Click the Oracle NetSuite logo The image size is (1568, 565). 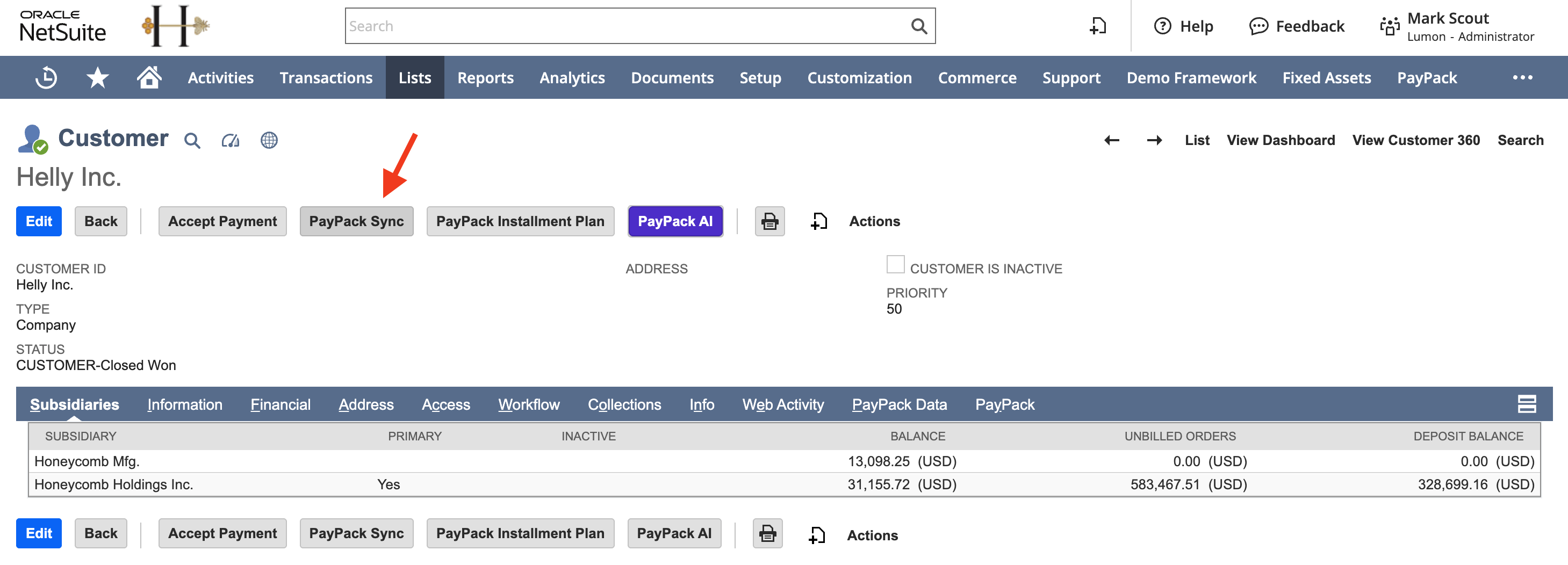pyautogui.click(x=63, y=26)
